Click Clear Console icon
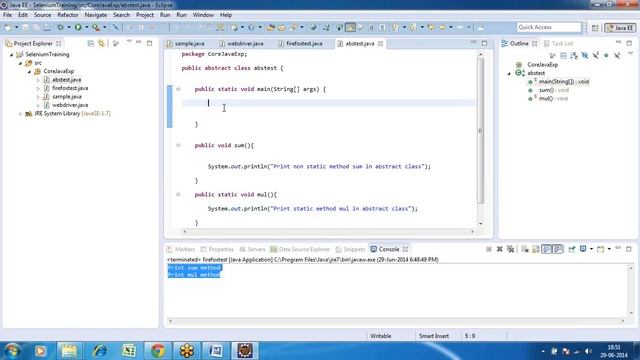640x360 pixels. (525, 249)
